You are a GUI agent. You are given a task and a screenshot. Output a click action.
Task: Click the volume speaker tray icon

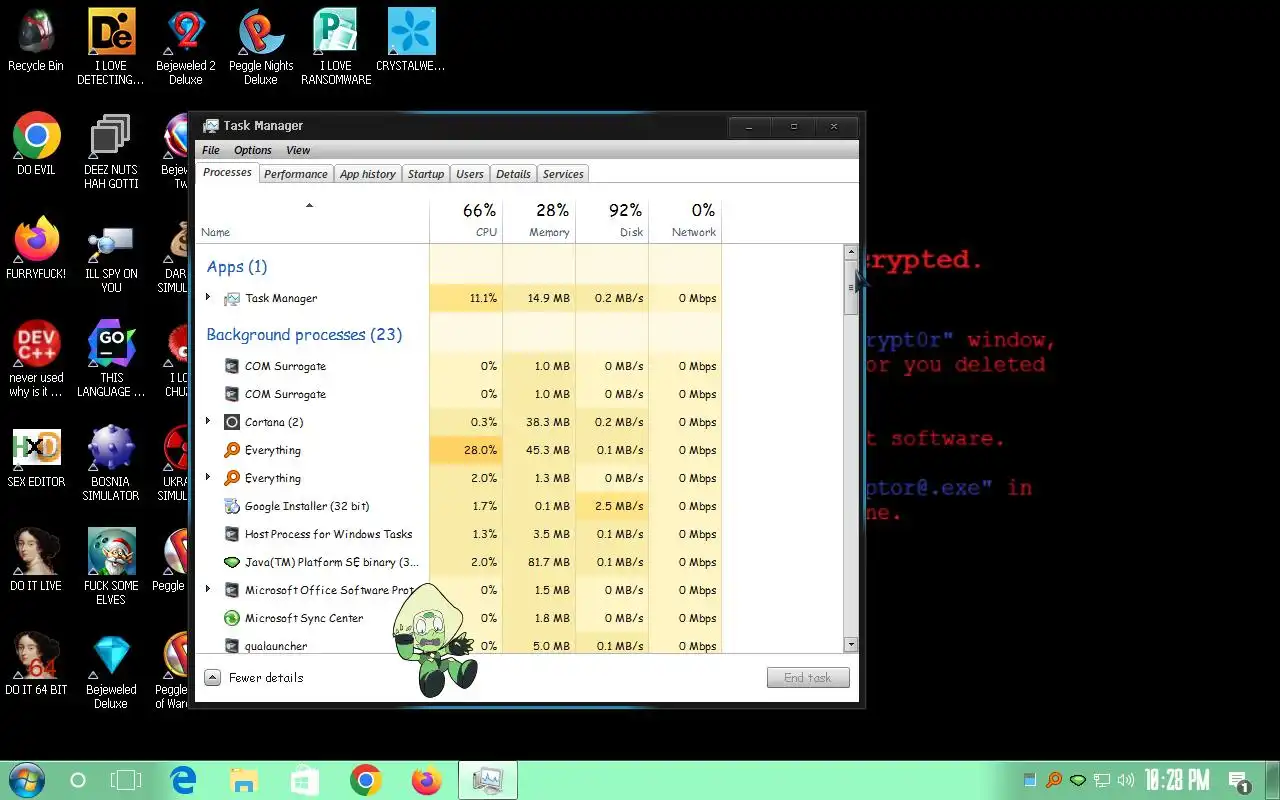(x=1127, y=780)
